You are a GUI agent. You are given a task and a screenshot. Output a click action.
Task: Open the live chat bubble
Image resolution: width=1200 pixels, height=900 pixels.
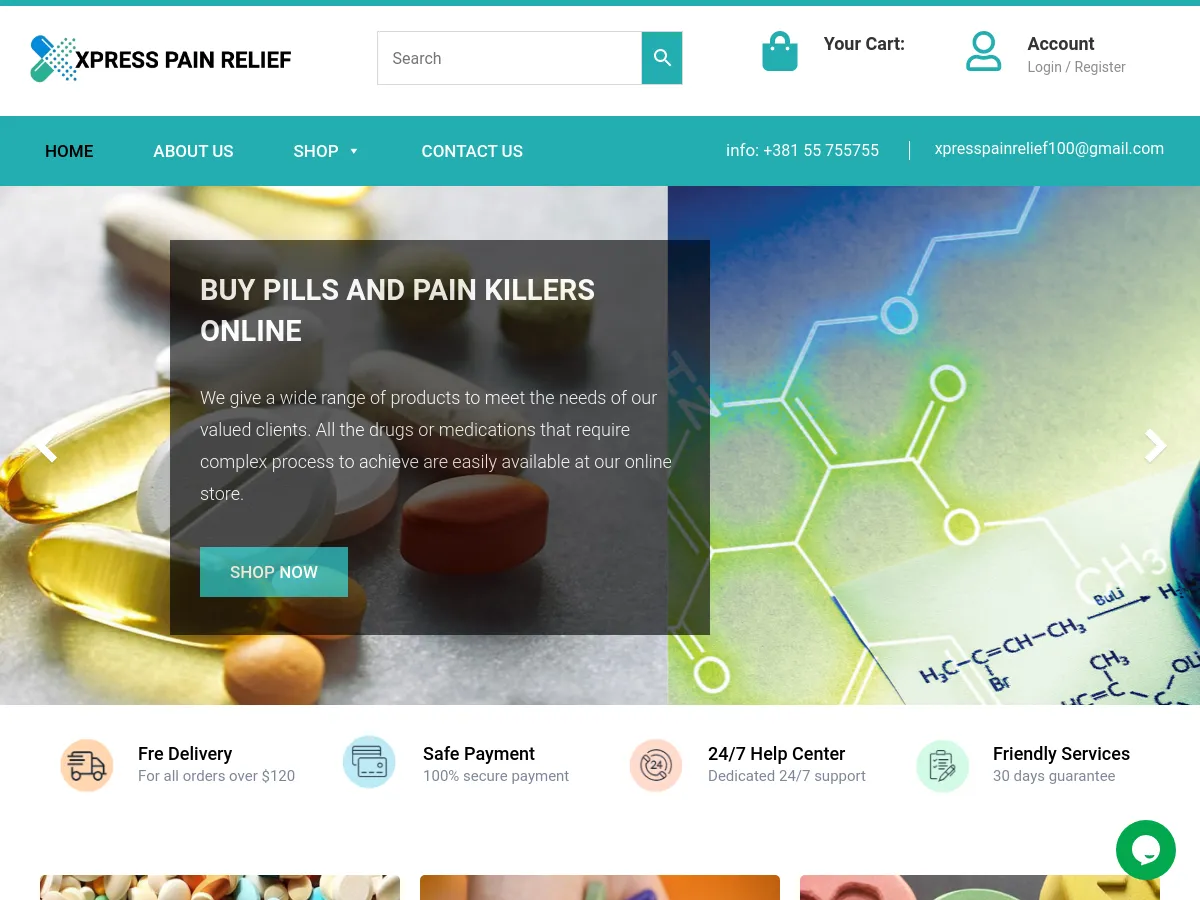point(1146,850)
